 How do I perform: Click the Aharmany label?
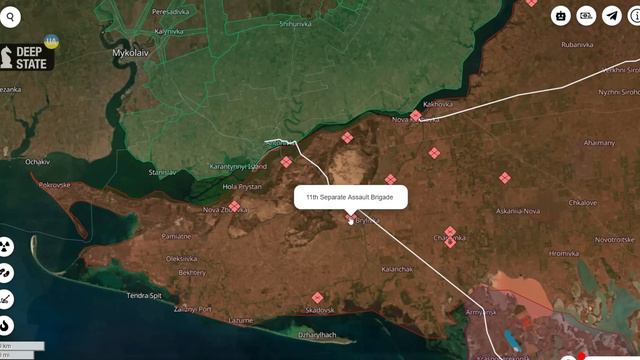point(599,143)
